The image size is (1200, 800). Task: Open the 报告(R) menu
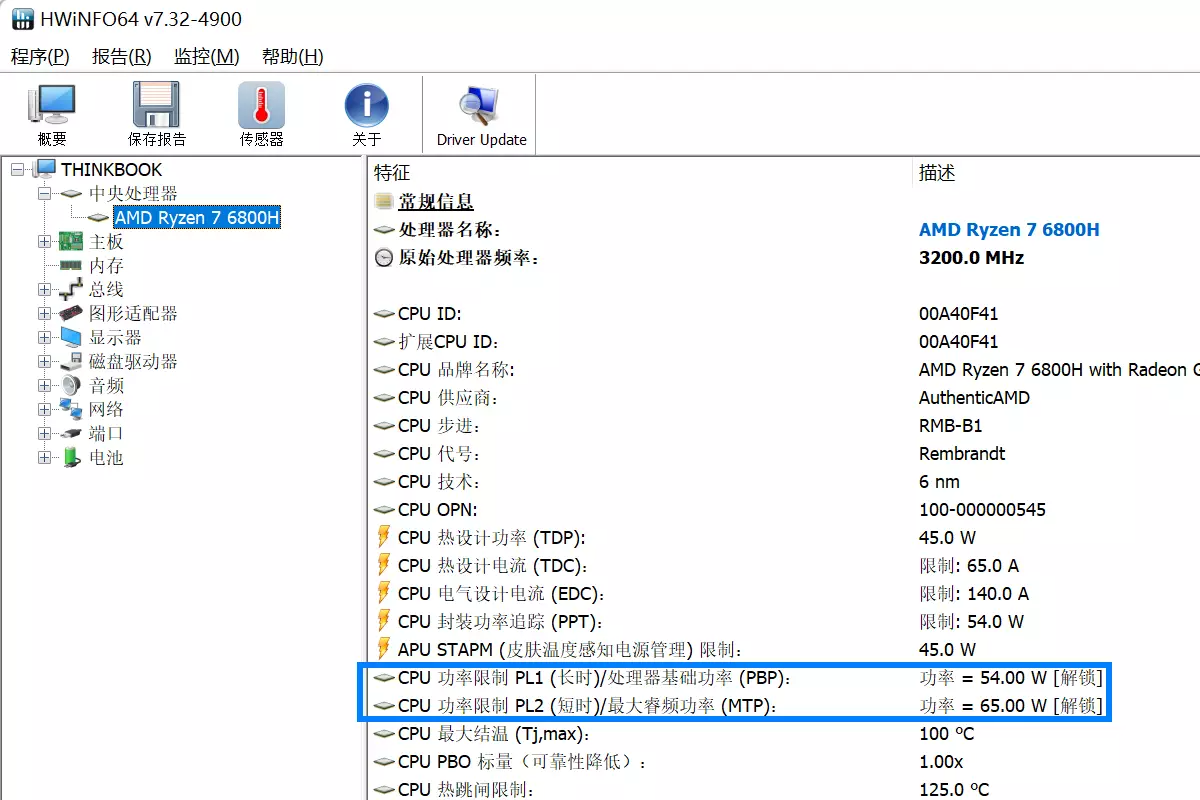(x=122, y=57)
